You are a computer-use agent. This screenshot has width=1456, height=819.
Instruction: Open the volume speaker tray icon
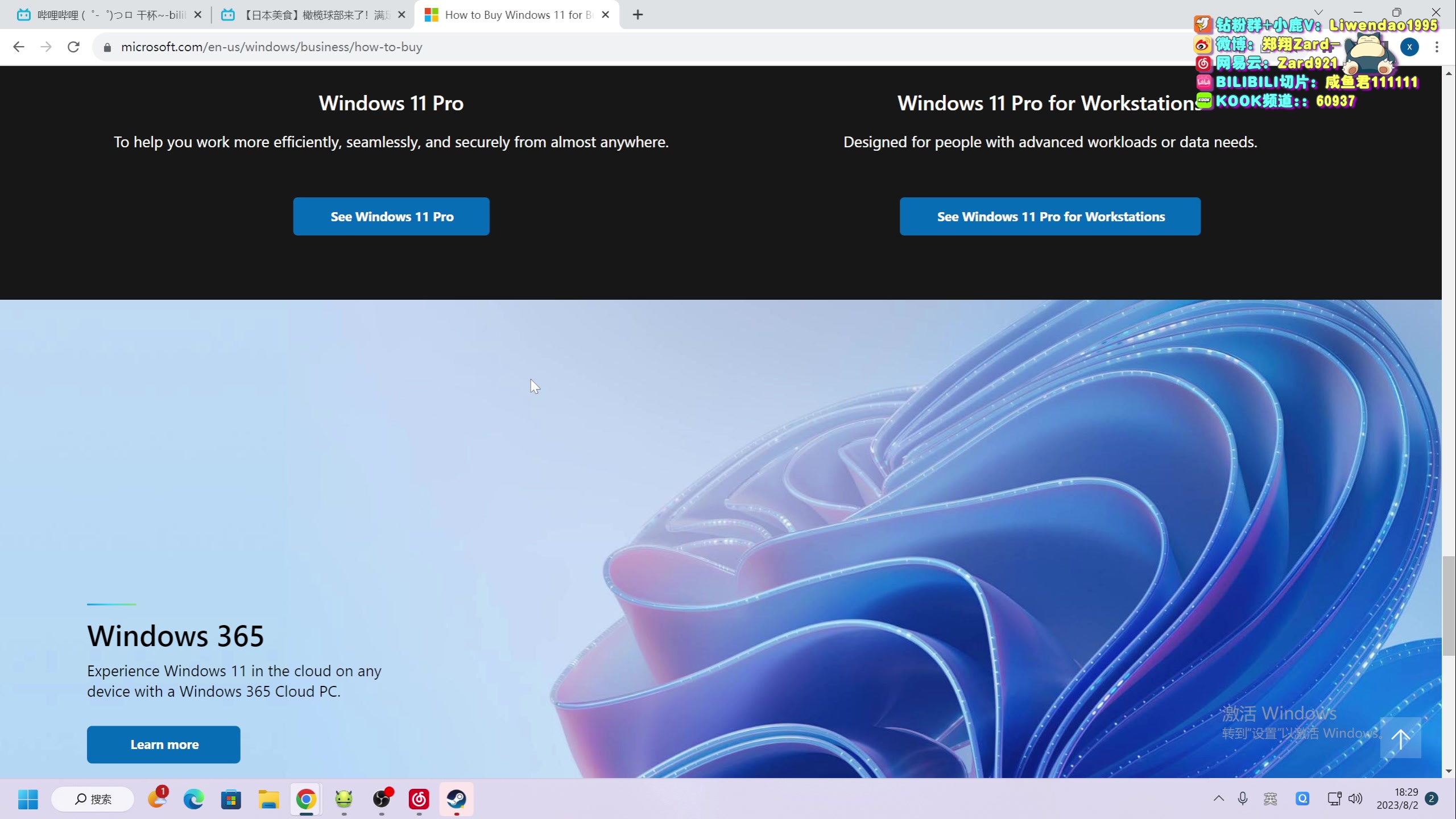tap(1355, 799)
